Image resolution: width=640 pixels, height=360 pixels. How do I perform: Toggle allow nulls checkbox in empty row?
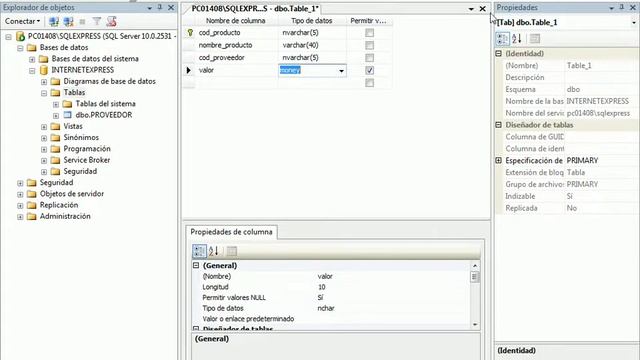[x=369, y=83]
